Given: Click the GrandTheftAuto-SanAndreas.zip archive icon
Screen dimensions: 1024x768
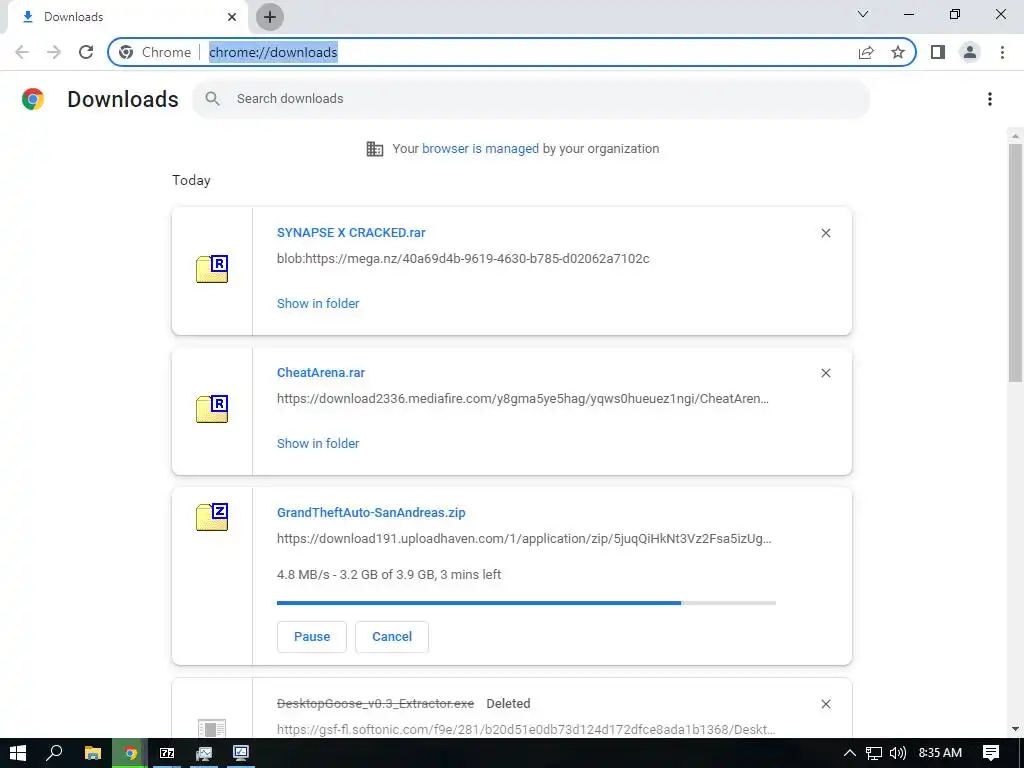Looking at the screenshot, I should (212, 517).
